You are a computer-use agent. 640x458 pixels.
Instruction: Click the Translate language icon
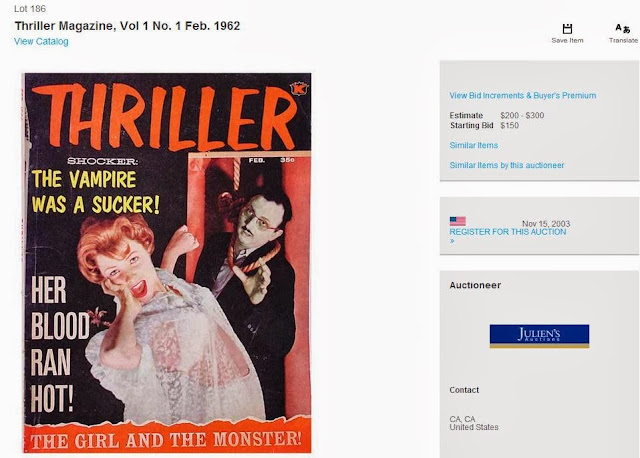tap(623, 28)
